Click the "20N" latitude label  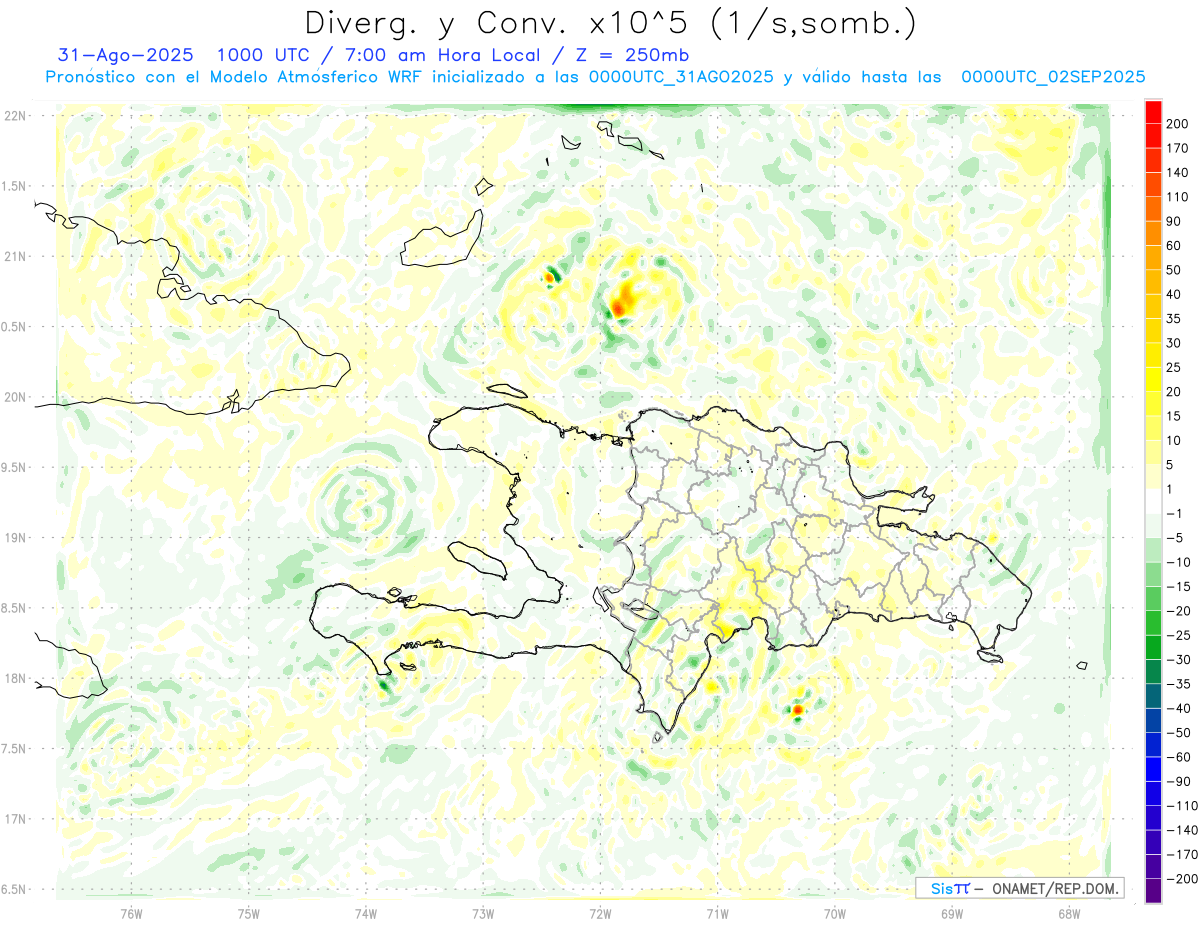(x=14, y=397)
